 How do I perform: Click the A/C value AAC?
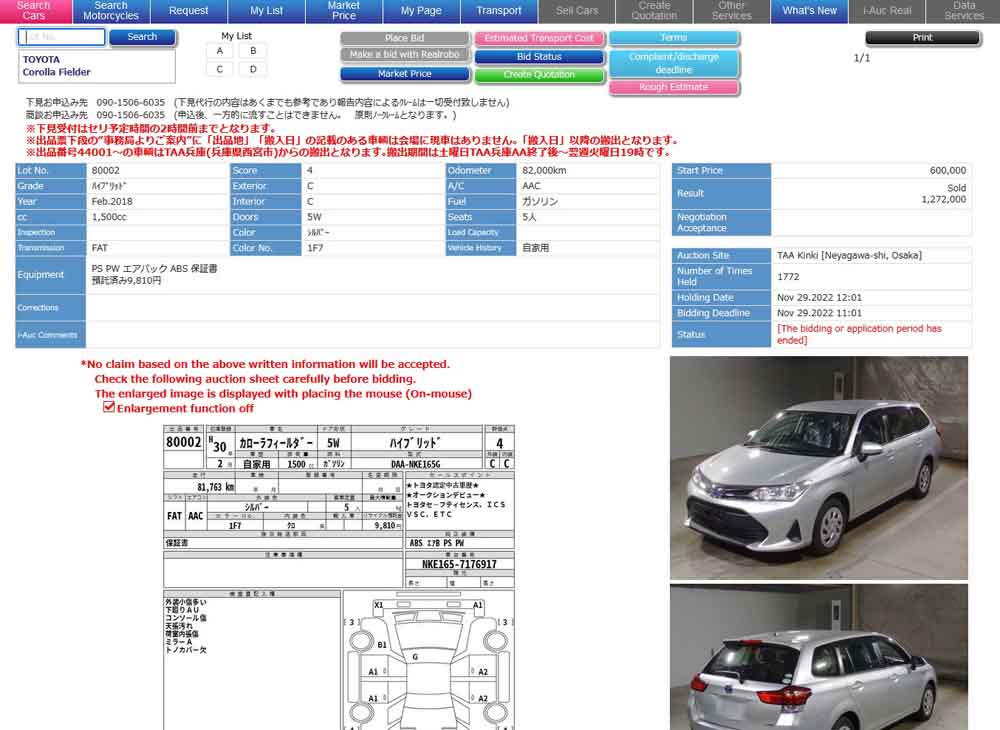point(531,186)
